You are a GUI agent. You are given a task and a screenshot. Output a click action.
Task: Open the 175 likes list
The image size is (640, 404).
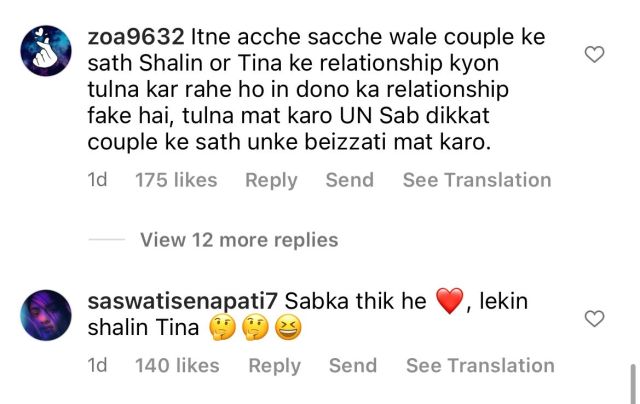(176, 180)
